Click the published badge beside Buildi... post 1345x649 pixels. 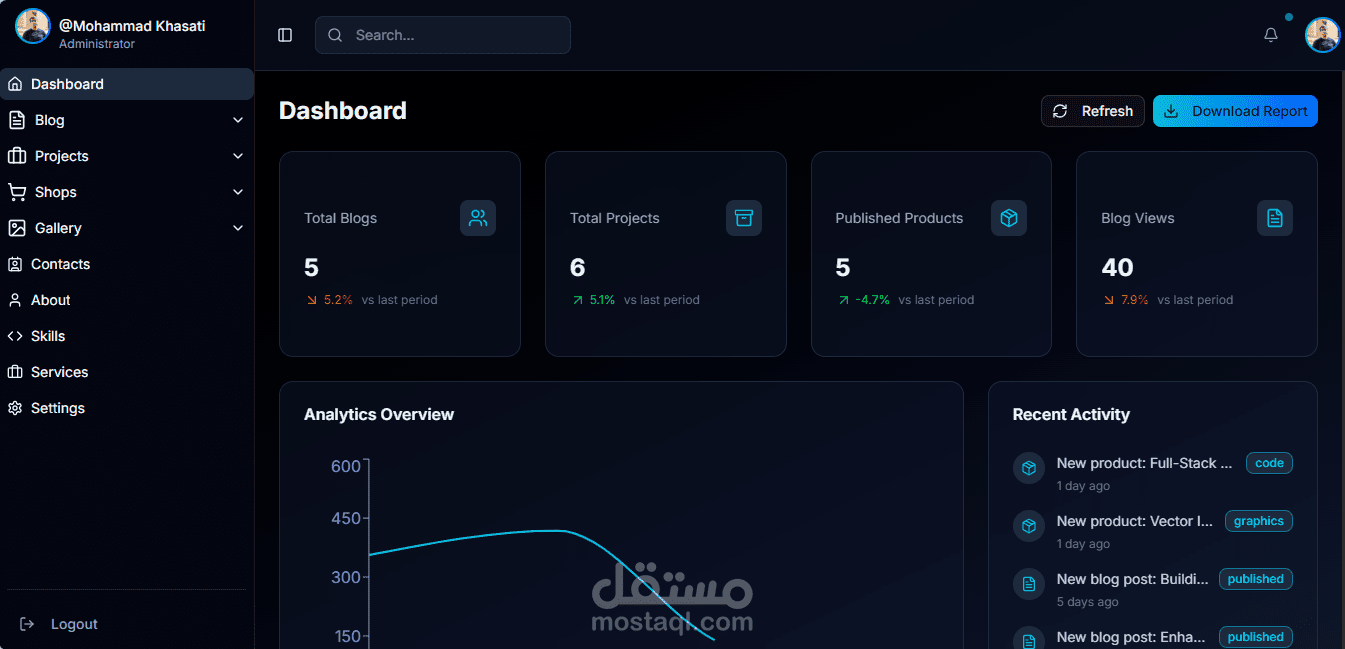[1255, 579]
